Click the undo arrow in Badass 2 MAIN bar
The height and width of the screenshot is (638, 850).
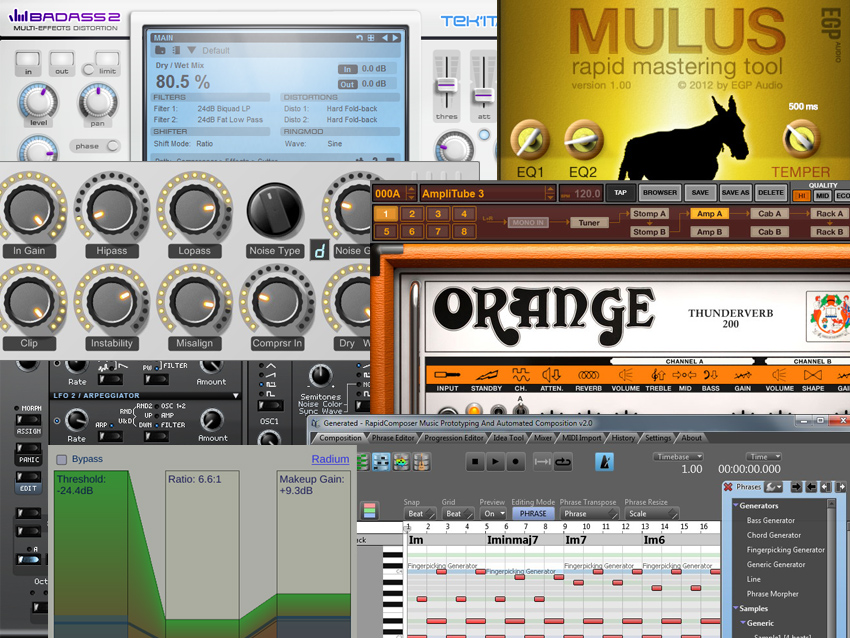pos(359,38)
